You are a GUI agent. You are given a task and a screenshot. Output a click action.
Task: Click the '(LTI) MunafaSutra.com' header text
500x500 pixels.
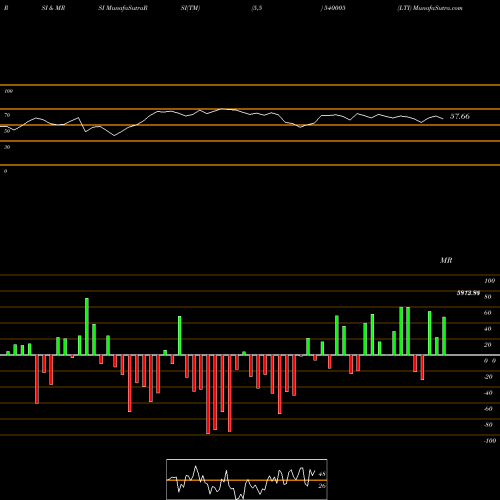[x=430, y=8]
